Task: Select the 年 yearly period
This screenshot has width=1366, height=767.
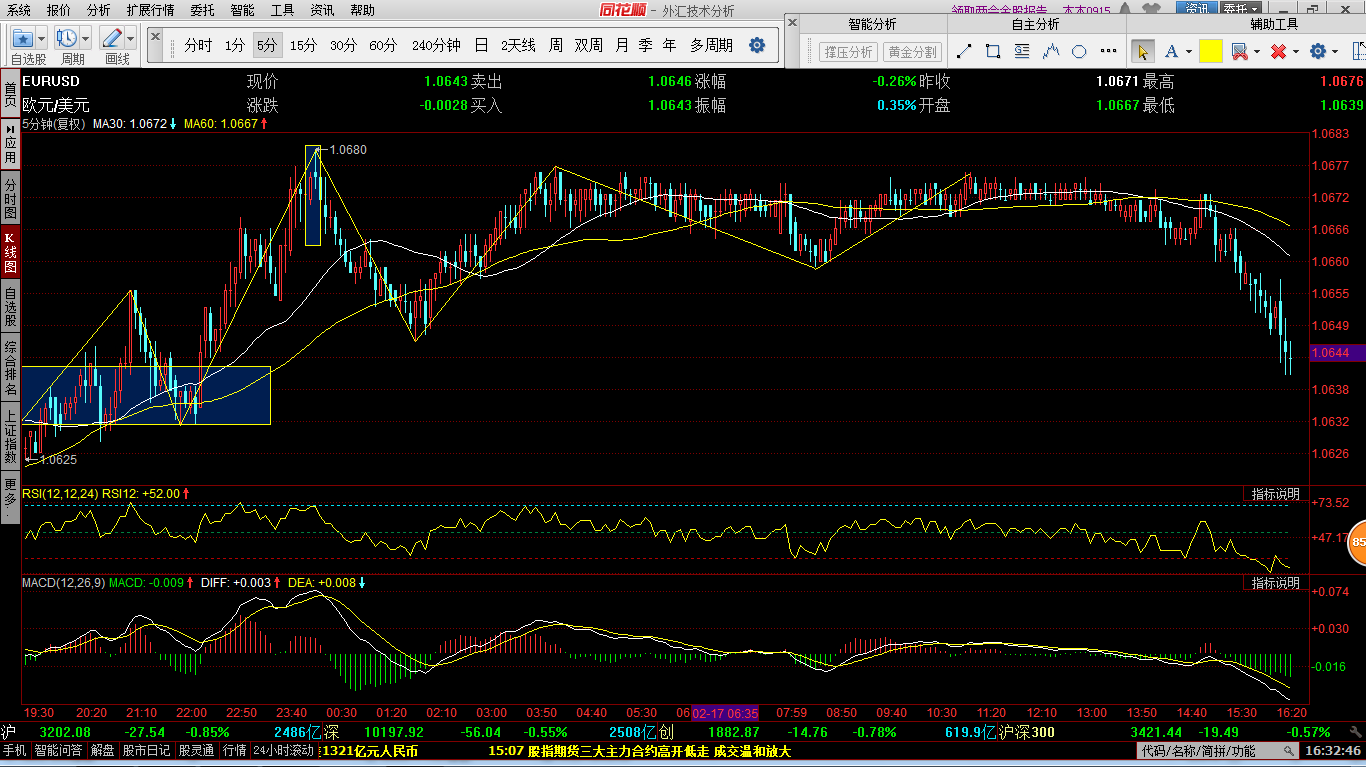Action: [669, 45]
